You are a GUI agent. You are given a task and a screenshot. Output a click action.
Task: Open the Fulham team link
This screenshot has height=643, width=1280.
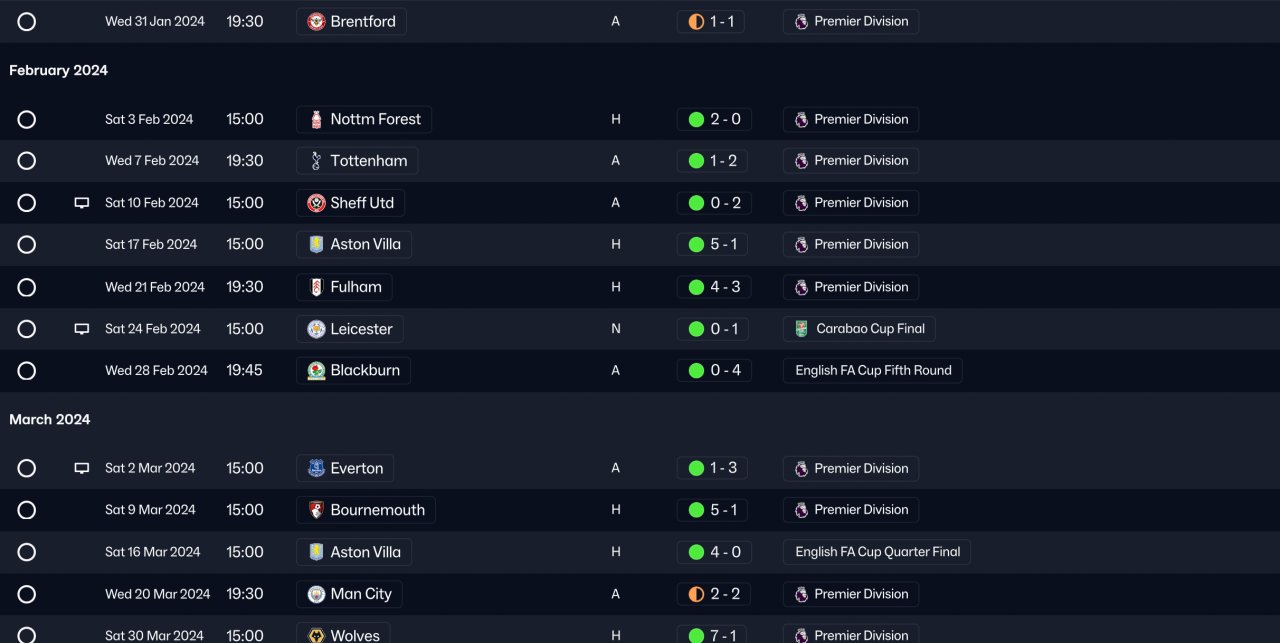356,287
